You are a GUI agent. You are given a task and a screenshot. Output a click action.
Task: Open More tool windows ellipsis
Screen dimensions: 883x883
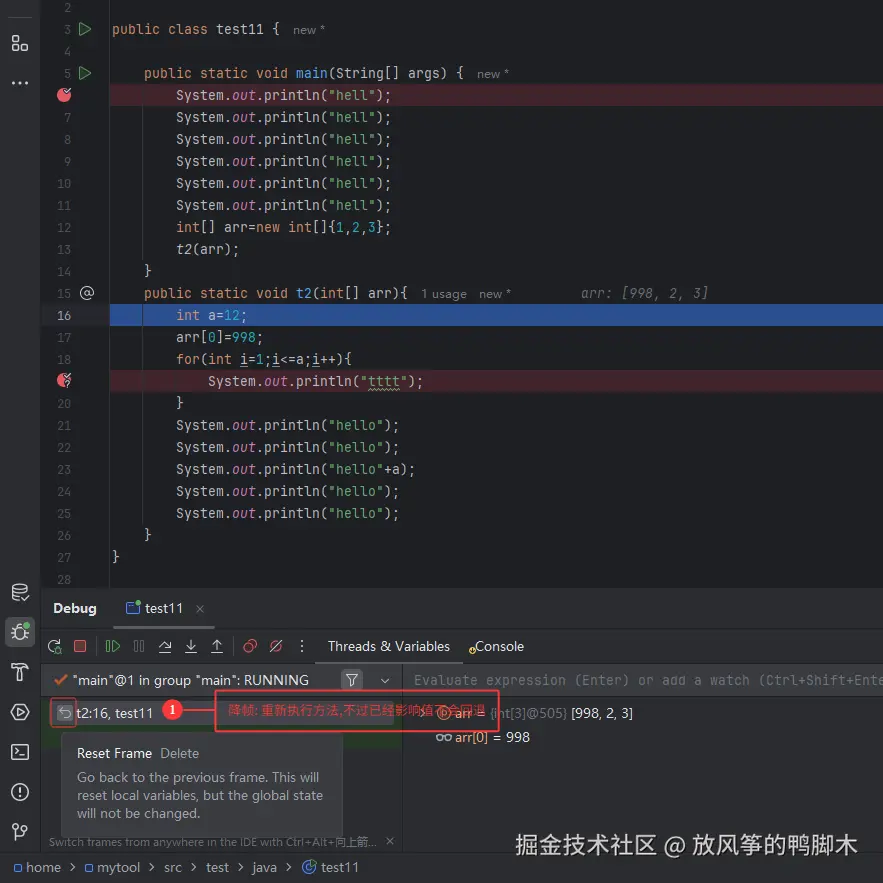(20, 83)
